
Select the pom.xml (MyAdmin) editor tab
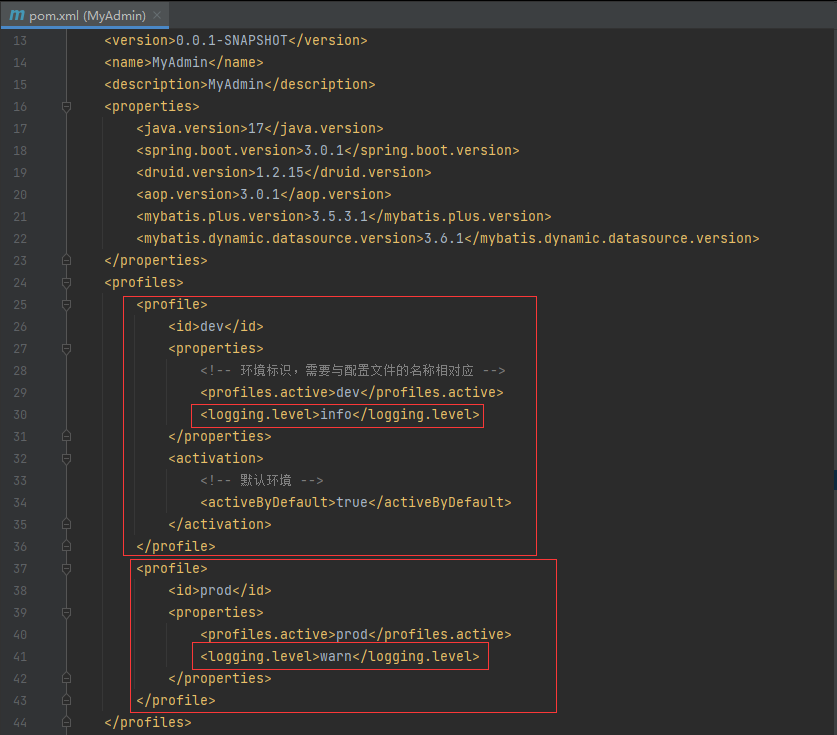(85, 15)
